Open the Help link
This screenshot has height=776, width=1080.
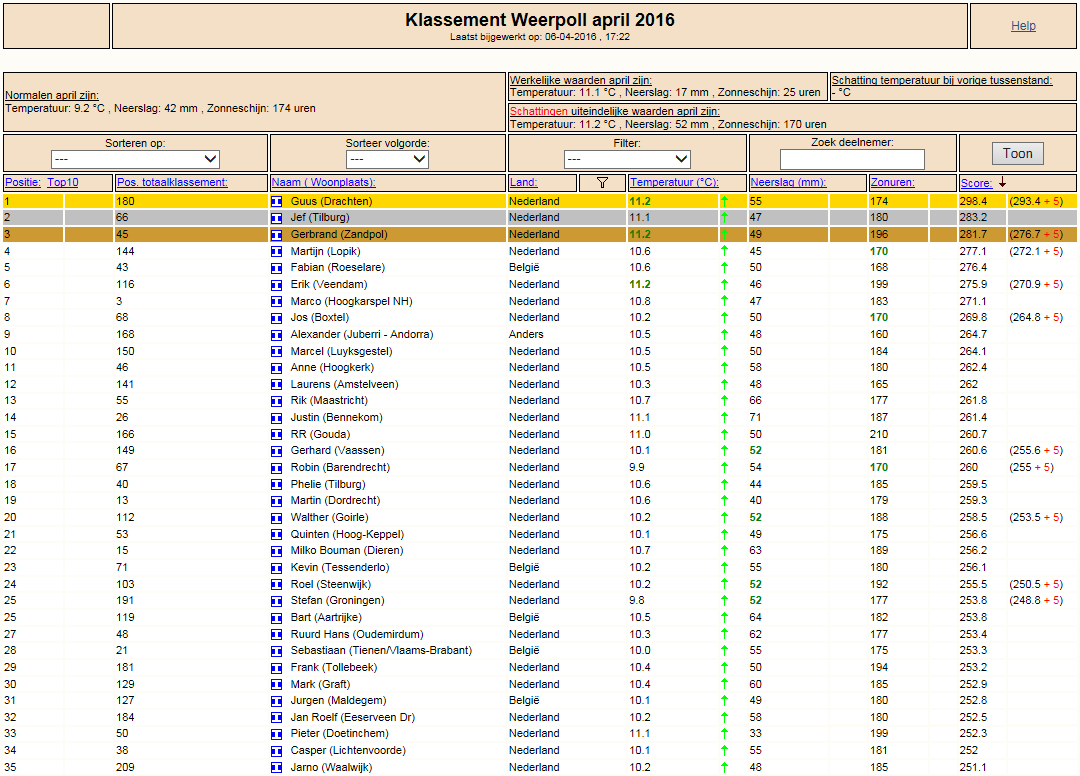tap(1023, 25)
